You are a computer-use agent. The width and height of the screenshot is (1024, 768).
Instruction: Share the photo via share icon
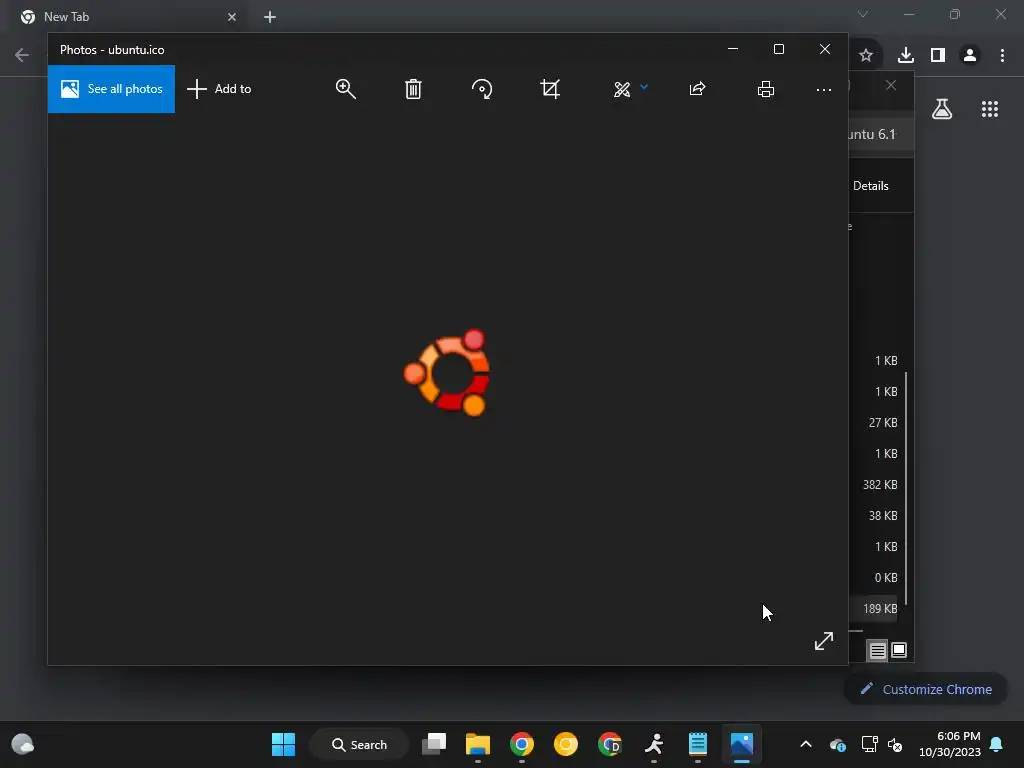pos(697,89)
